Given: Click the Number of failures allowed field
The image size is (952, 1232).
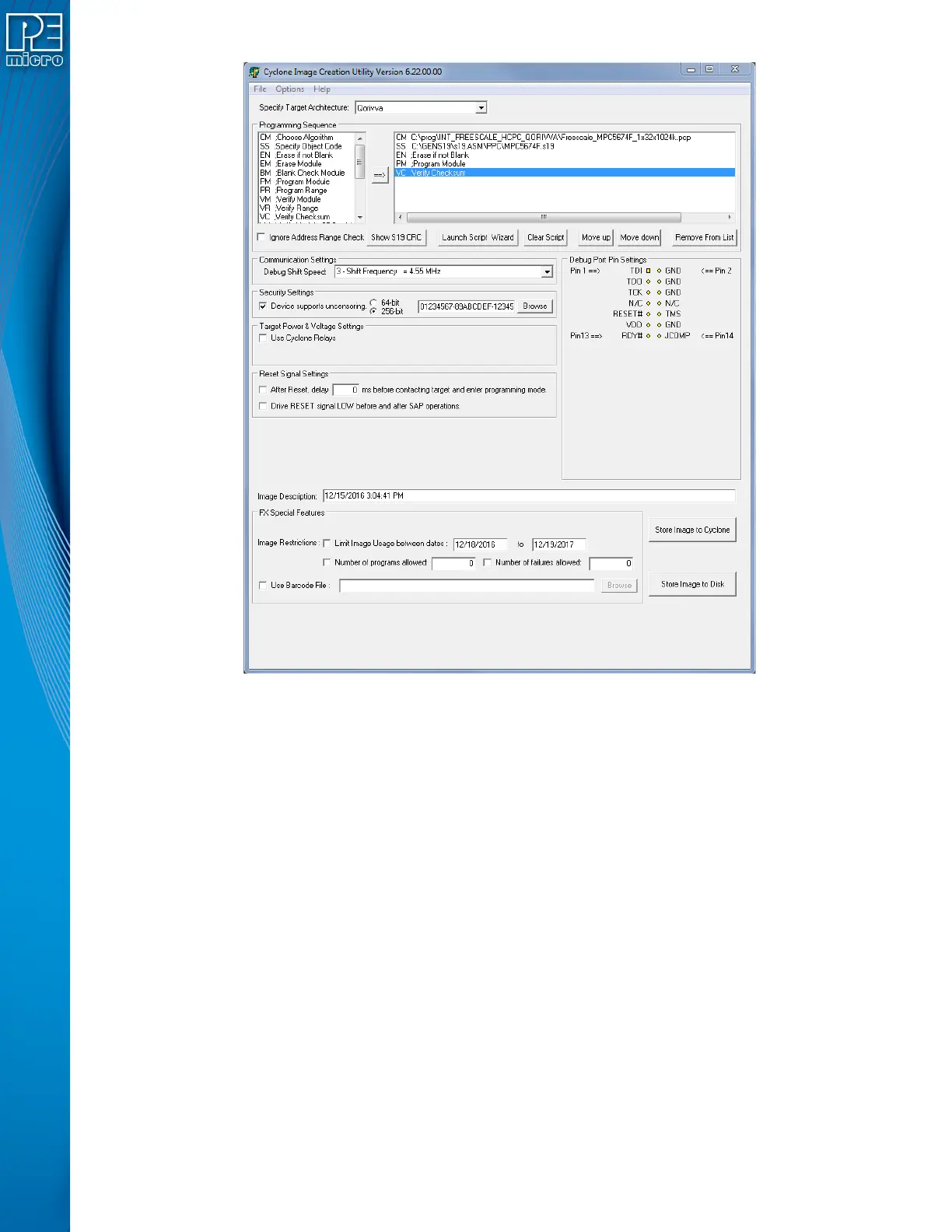Looking at the screenshot, I should point(611,563).
